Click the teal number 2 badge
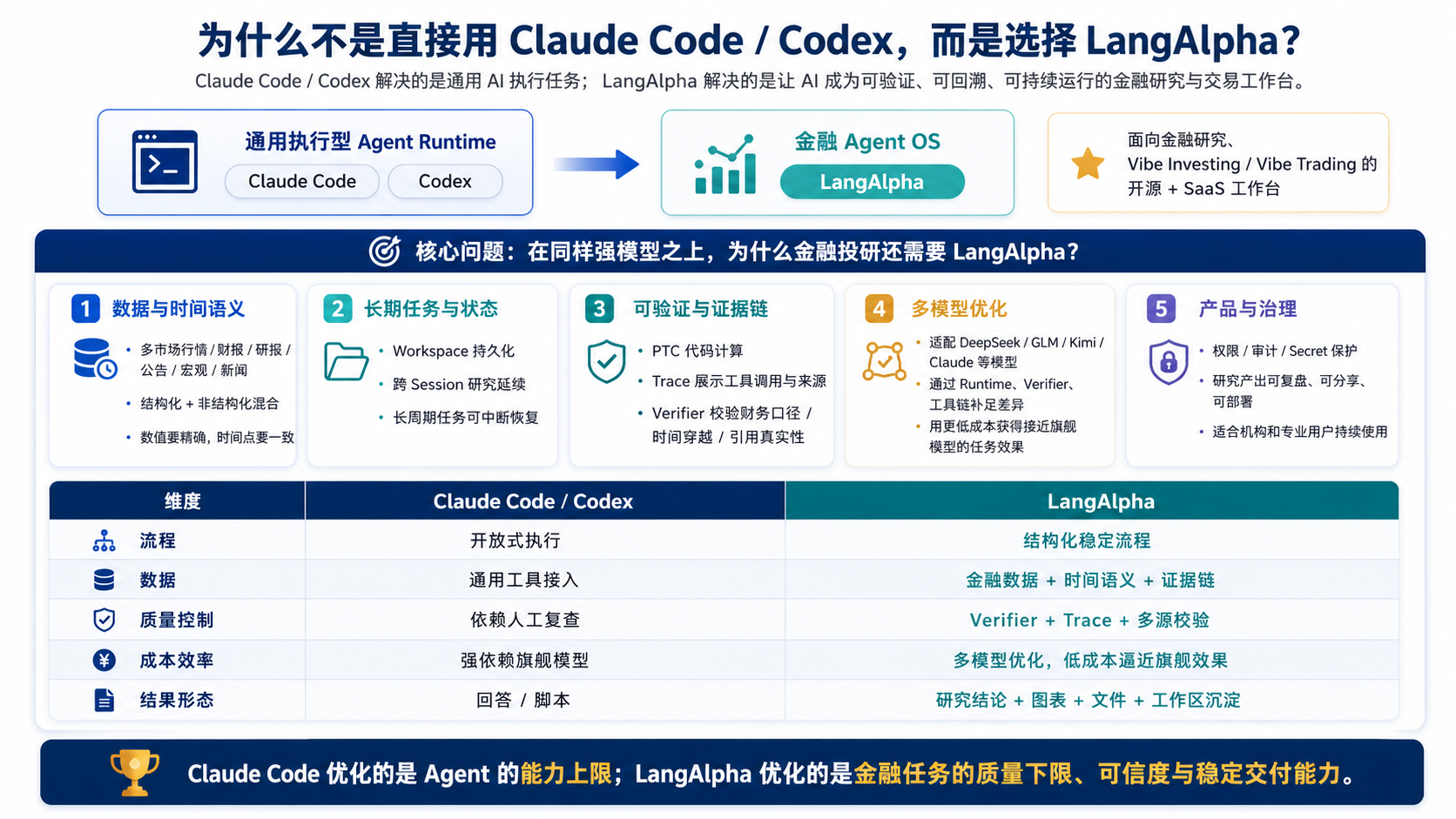1456x819 pixels. pyautogui.click(x=337, y=309)
